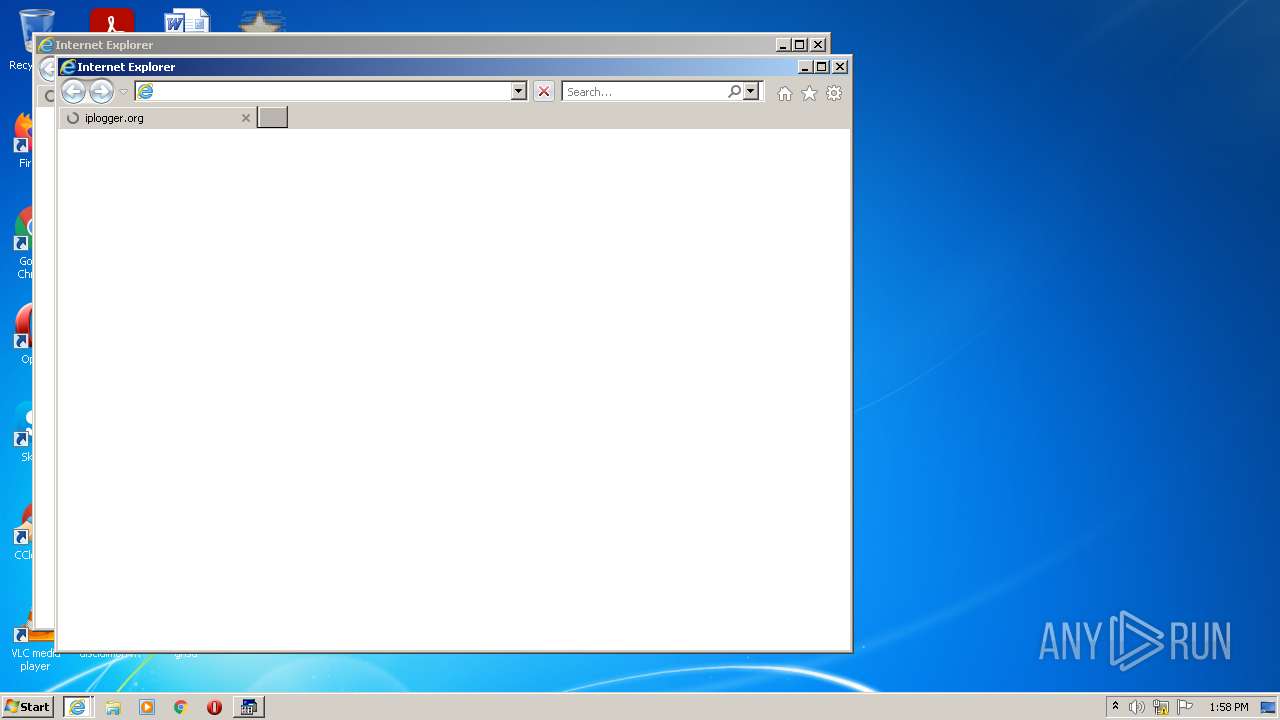
Task: Minimize the front Internet Explorer window
Action: [x=804, y=67]
